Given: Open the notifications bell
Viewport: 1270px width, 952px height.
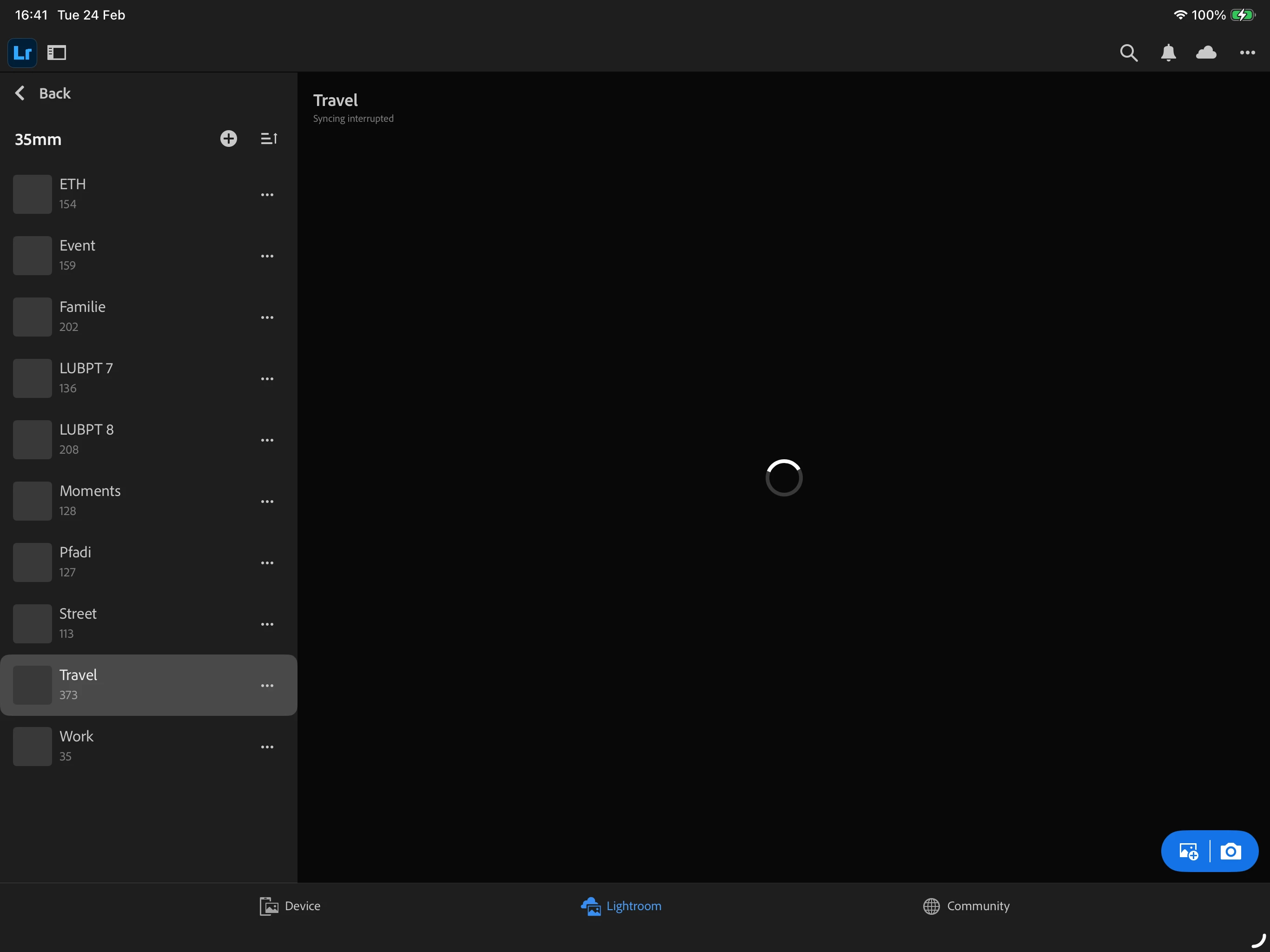Looking at the screenshot, I should (1168, 53).
